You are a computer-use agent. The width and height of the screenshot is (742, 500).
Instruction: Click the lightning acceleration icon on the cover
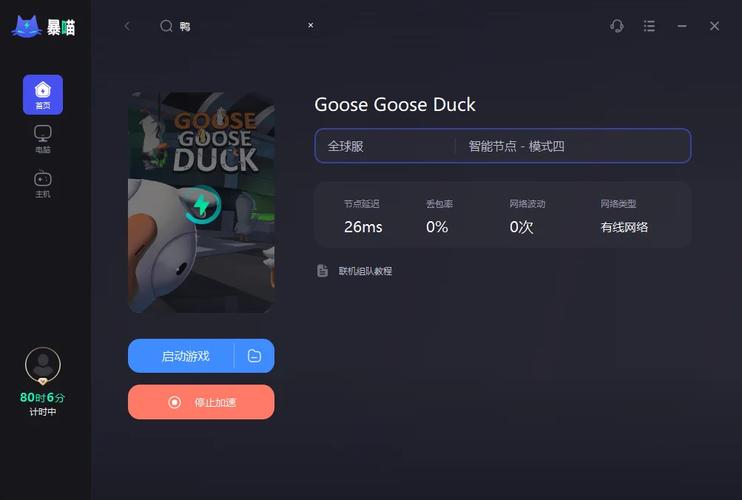click(x=203, y=205)
